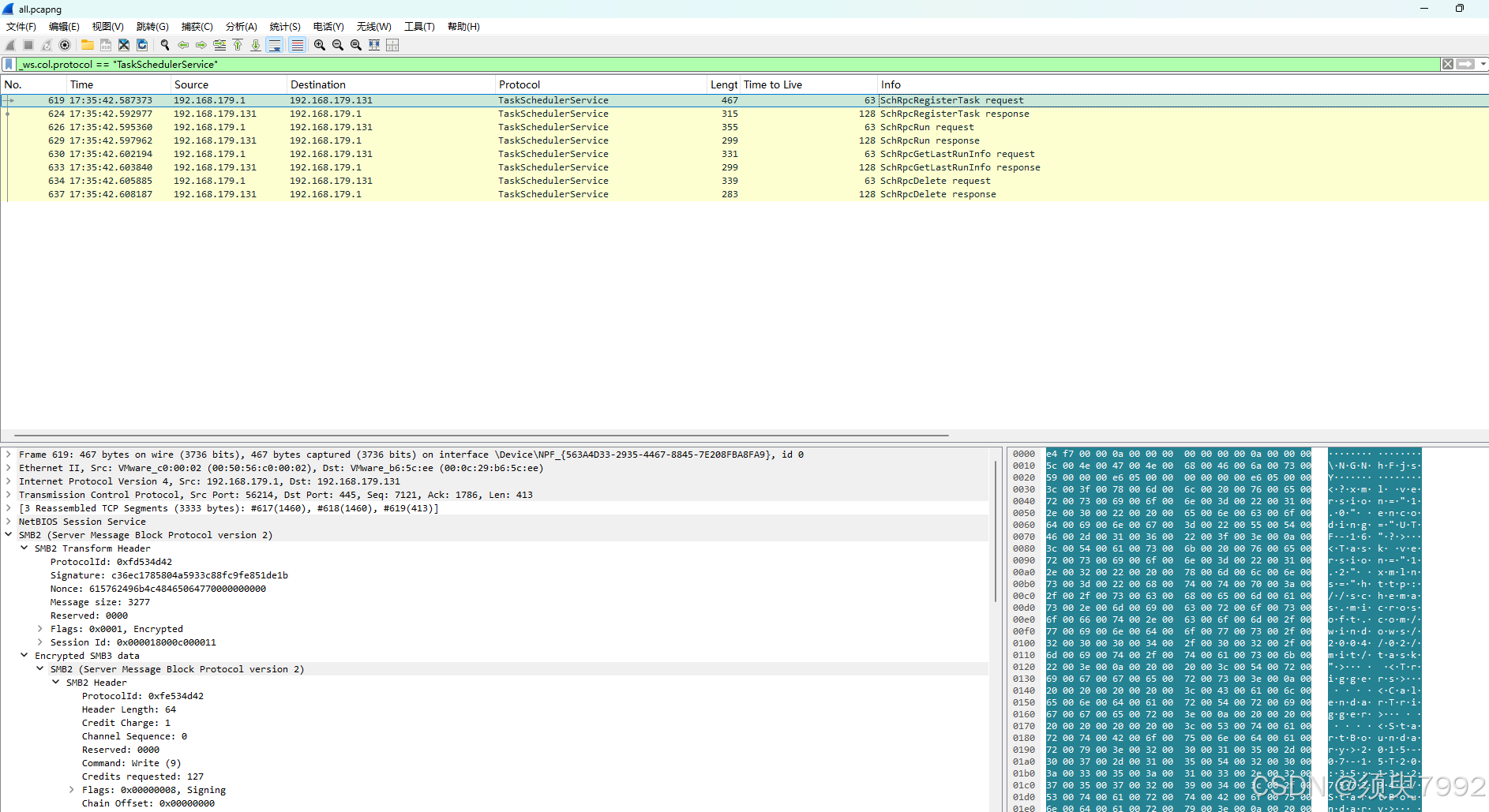Expand Flags: 0x00000008, Signing node
This screenshot has width=1489, height=812.
coord(72,790)
